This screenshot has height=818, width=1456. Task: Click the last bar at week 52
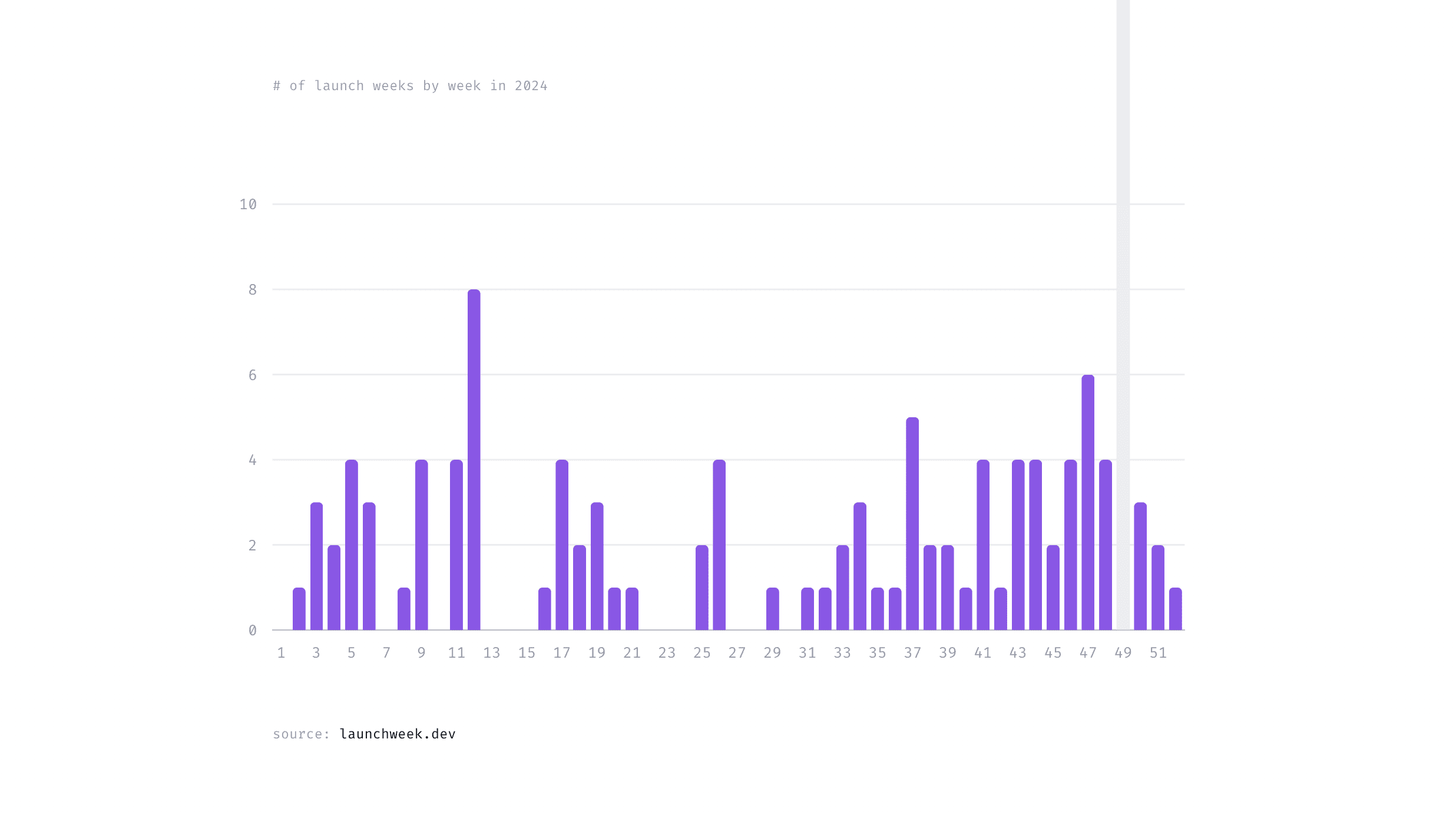coord(1177,610)
